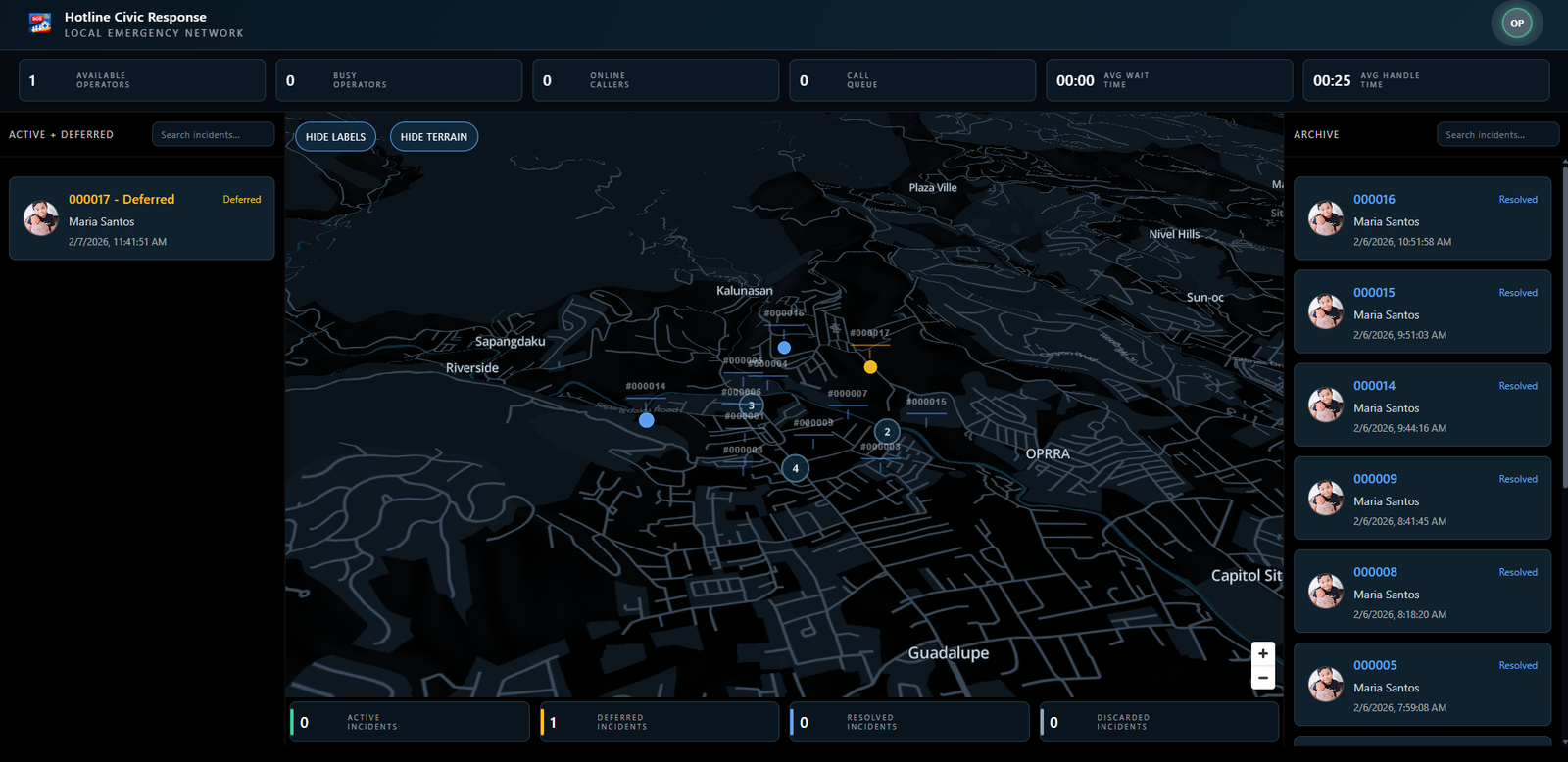This screenshot has width=1568, height=762.
Task: Open the OP operator profile avatar
Action: [x=1517, y=24]
